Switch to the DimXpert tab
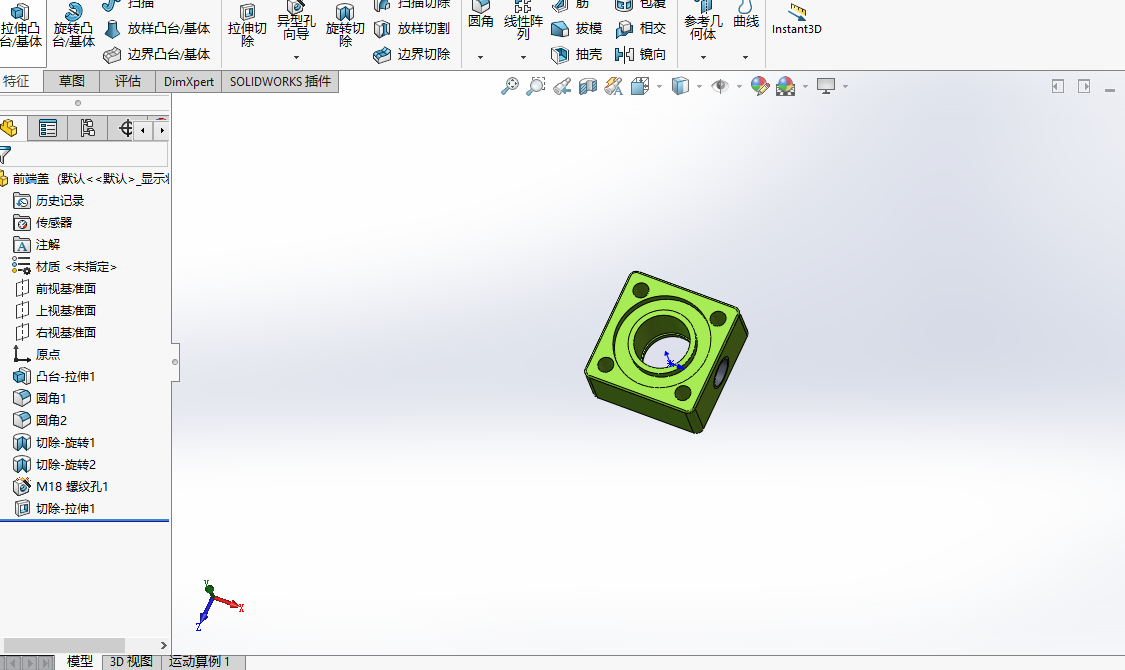The image size is (1125, 670). [x=189, y=82]
